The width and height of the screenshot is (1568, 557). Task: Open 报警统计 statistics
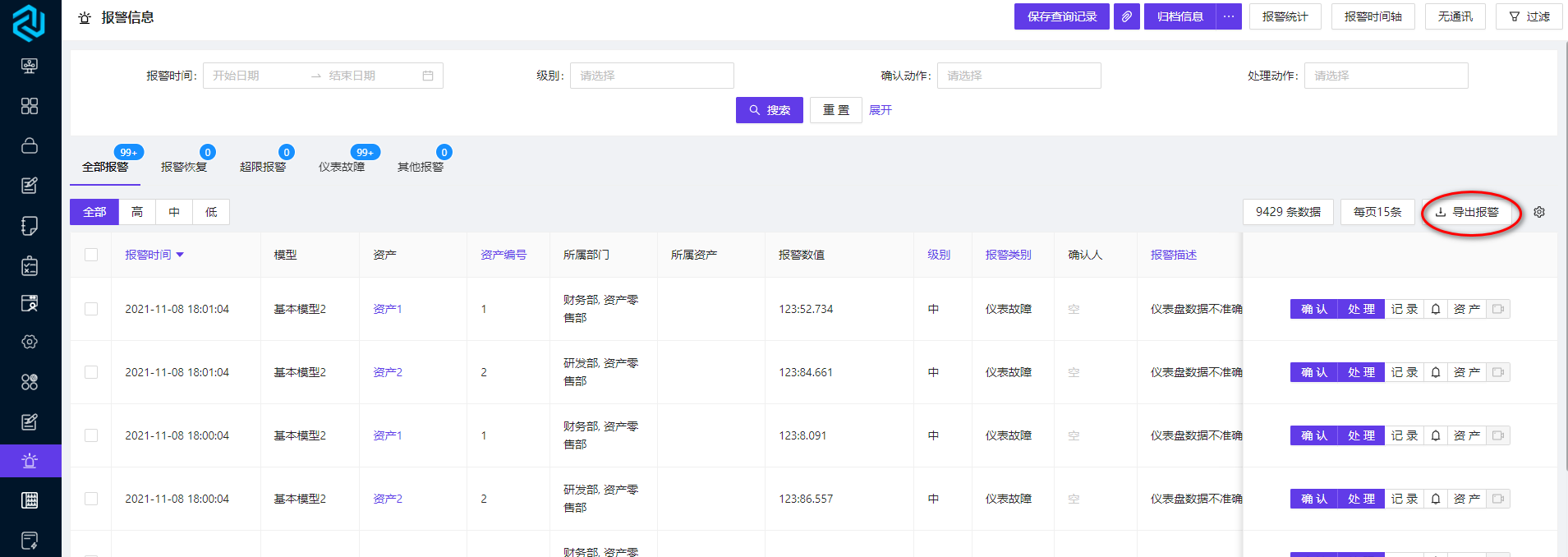point(1285,16)
